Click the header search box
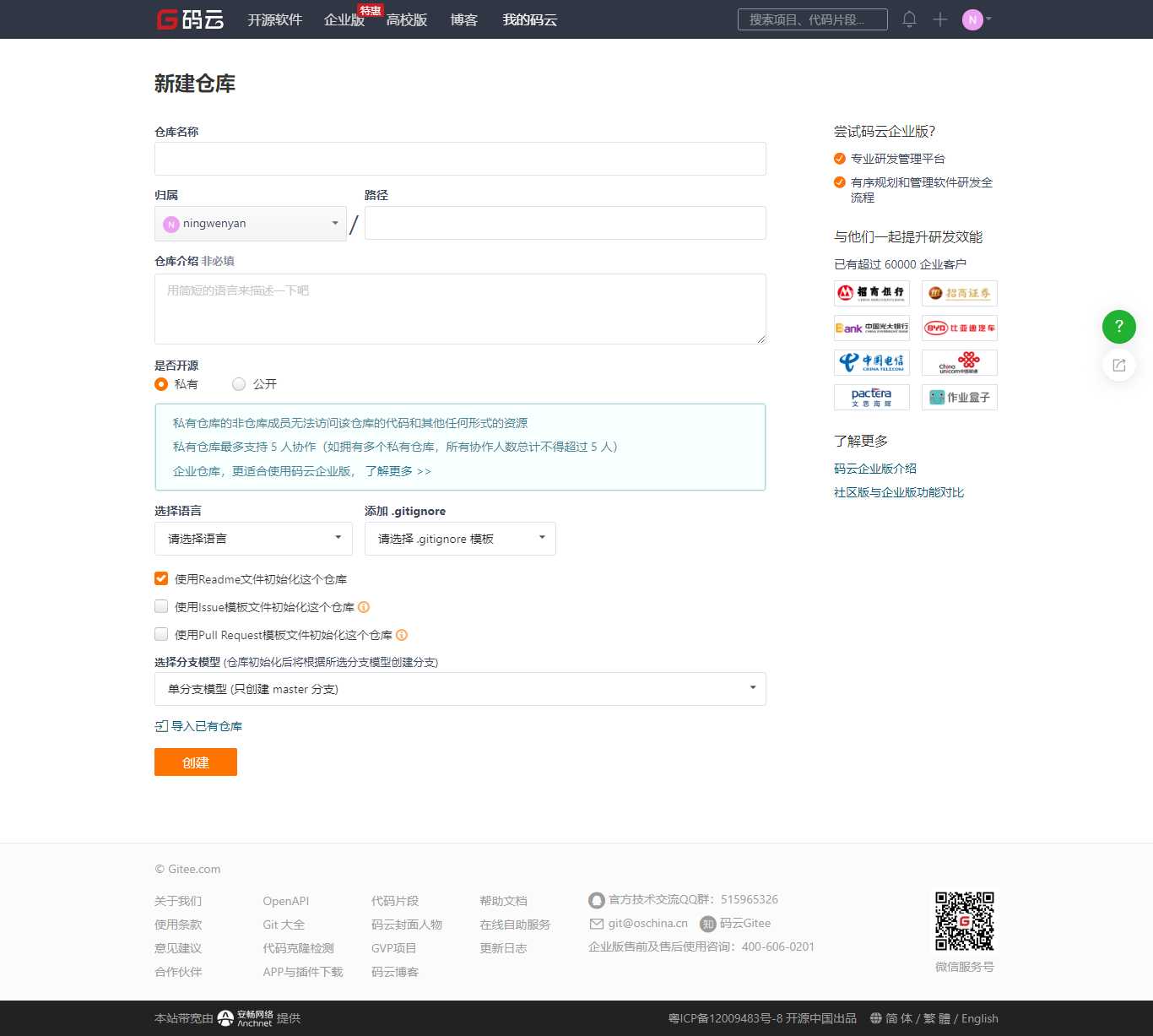This screenshot has height=1036, width=1153. [813, 19]
